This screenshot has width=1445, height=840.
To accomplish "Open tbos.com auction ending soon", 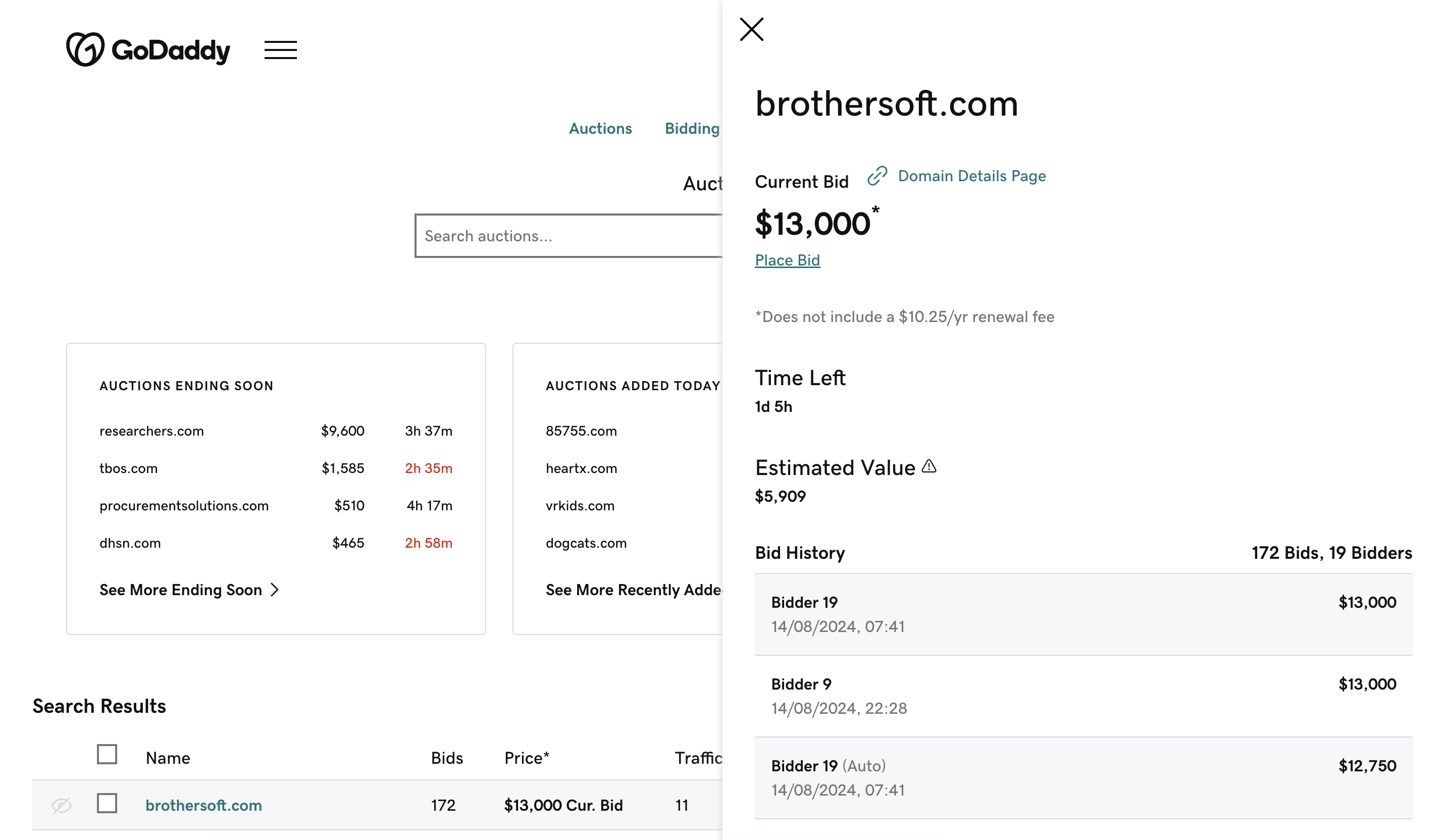I will point(128,468).
